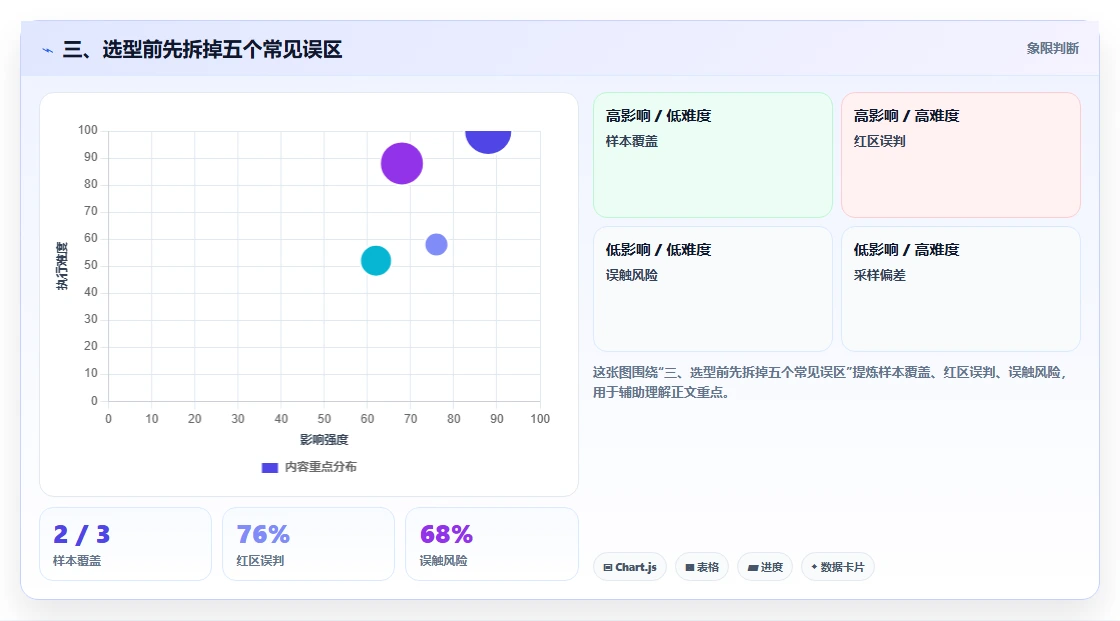Viewport: 1120px width, 621px height.
Task: Click the 数据卡片 tag chip
Action: tap(838, 567)
